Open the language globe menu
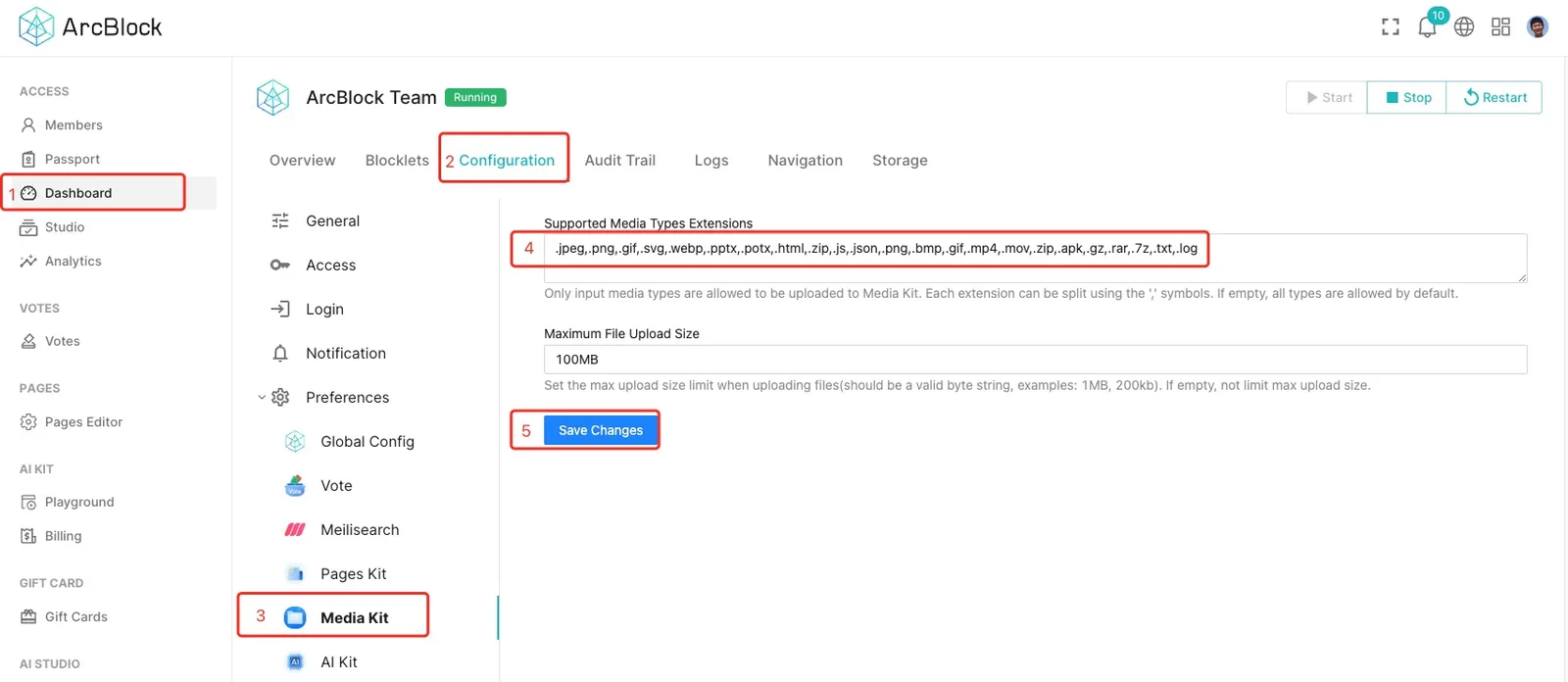Screen dimensions: 1568x682 click(1464, 26)
